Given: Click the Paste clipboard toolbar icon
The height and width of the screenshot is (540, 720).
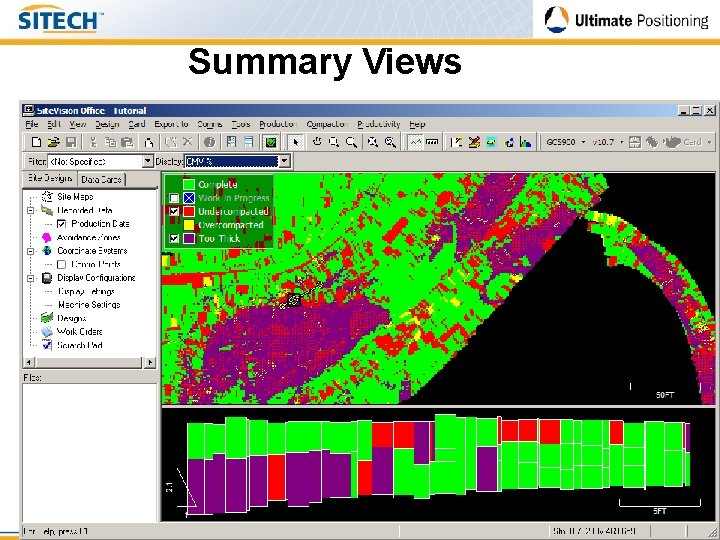Looking at the screenshot, I should [x=127, y=142].
